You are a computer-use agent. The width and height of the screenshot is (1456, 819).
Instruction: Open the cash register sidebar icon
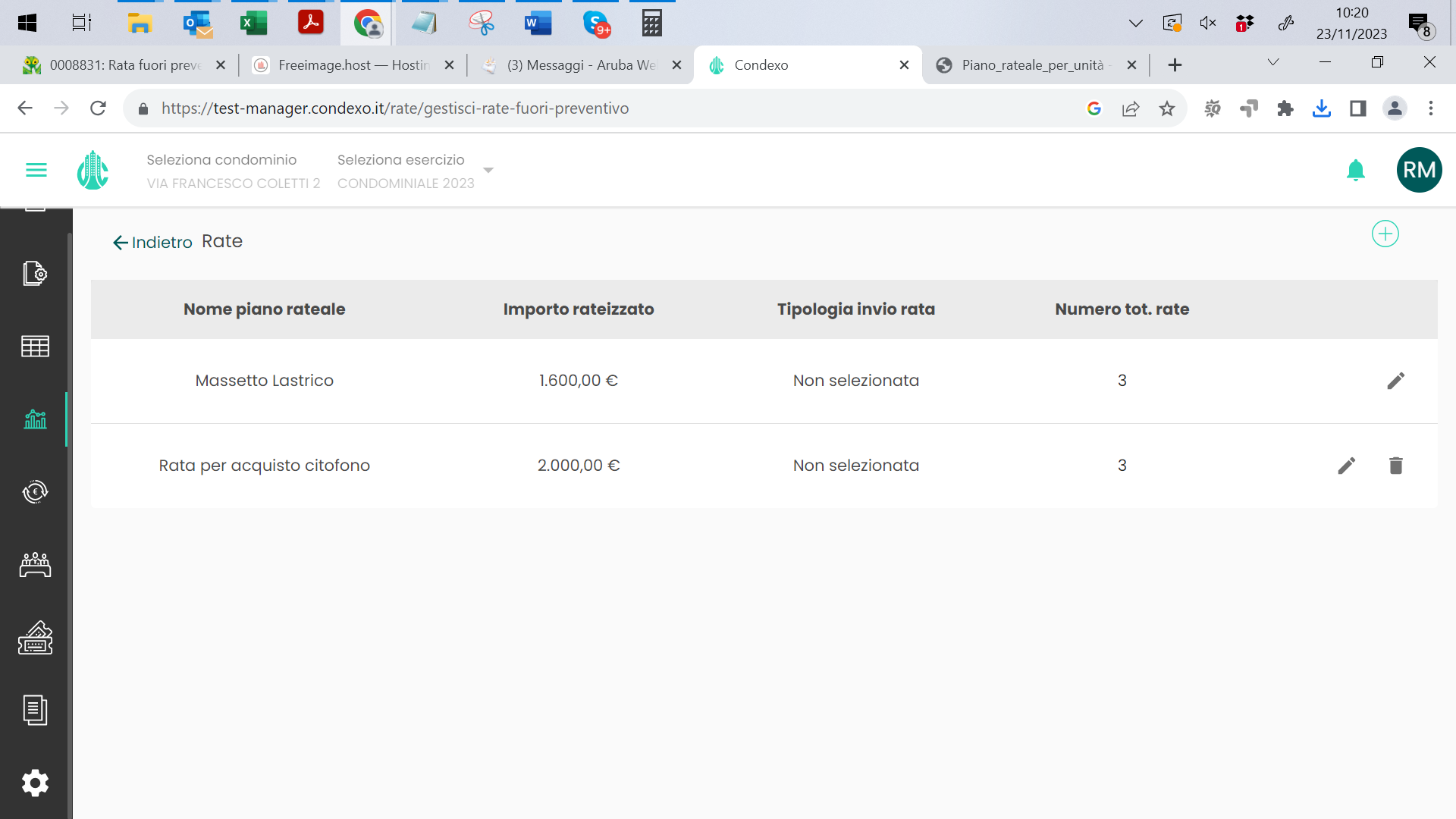coord(35,637)
